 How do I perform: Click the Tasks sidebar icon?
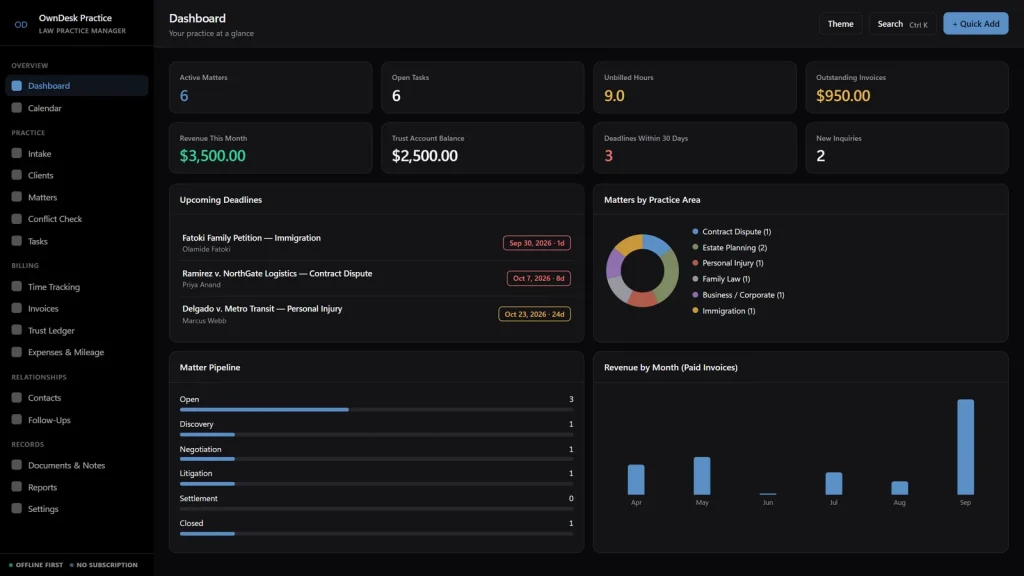pos(16,241)
